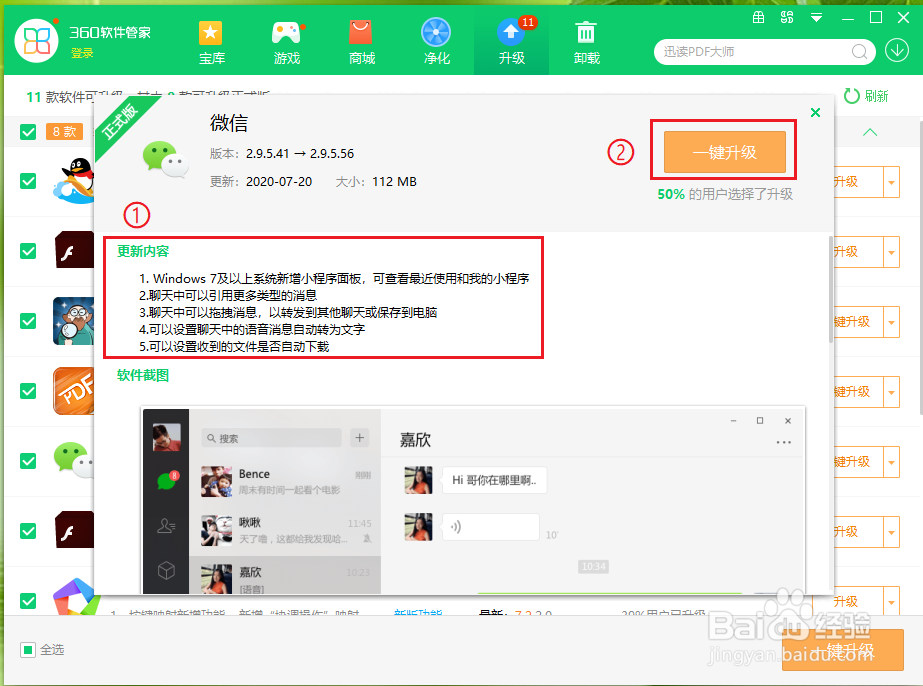Uncheck the second Flash row checkbox
This screenshot has width=923, height=686.
(x=28, y=531)
